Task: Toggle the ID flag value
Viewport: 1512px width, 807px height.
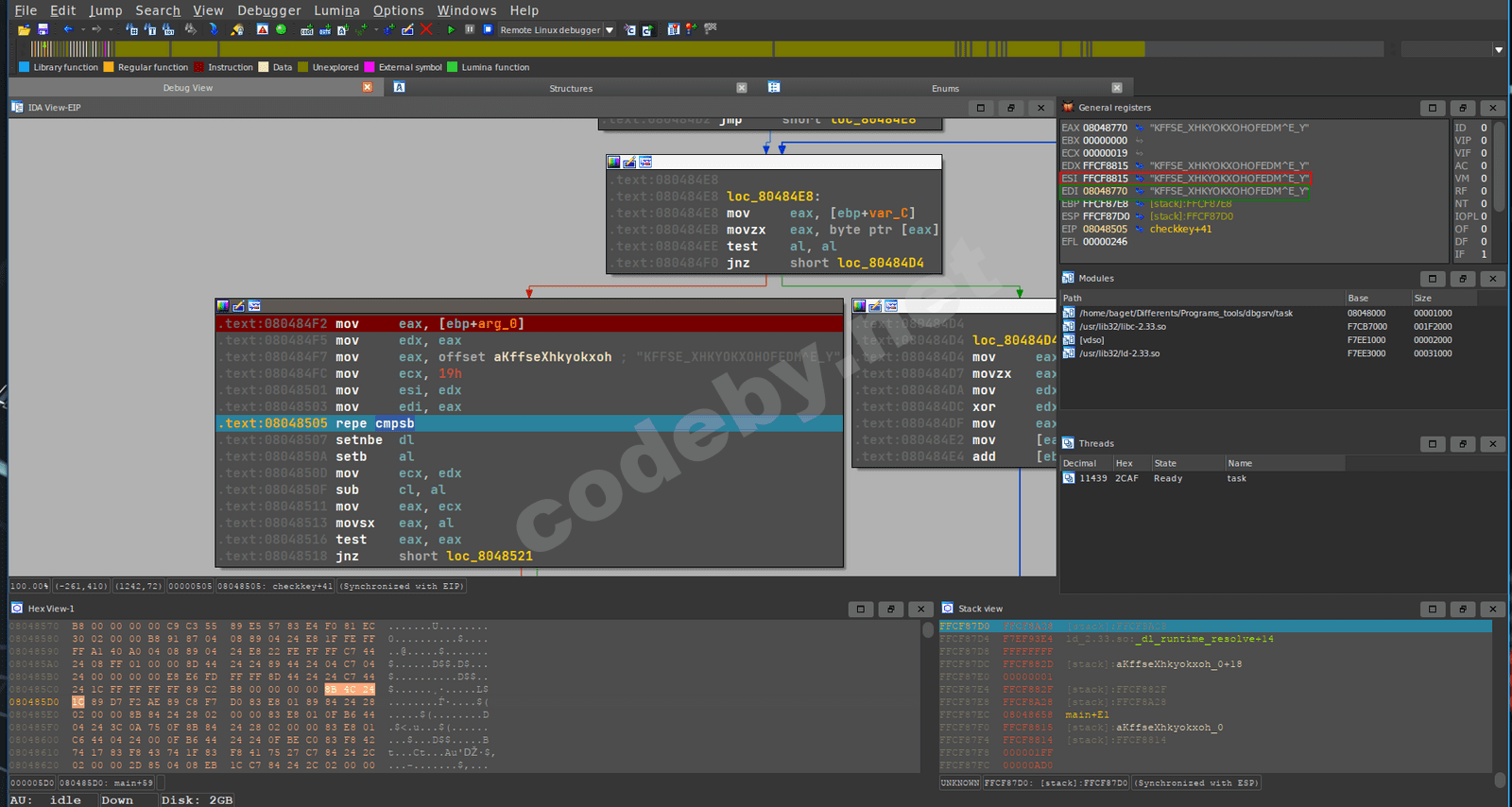Action: tap(1484, 128)
